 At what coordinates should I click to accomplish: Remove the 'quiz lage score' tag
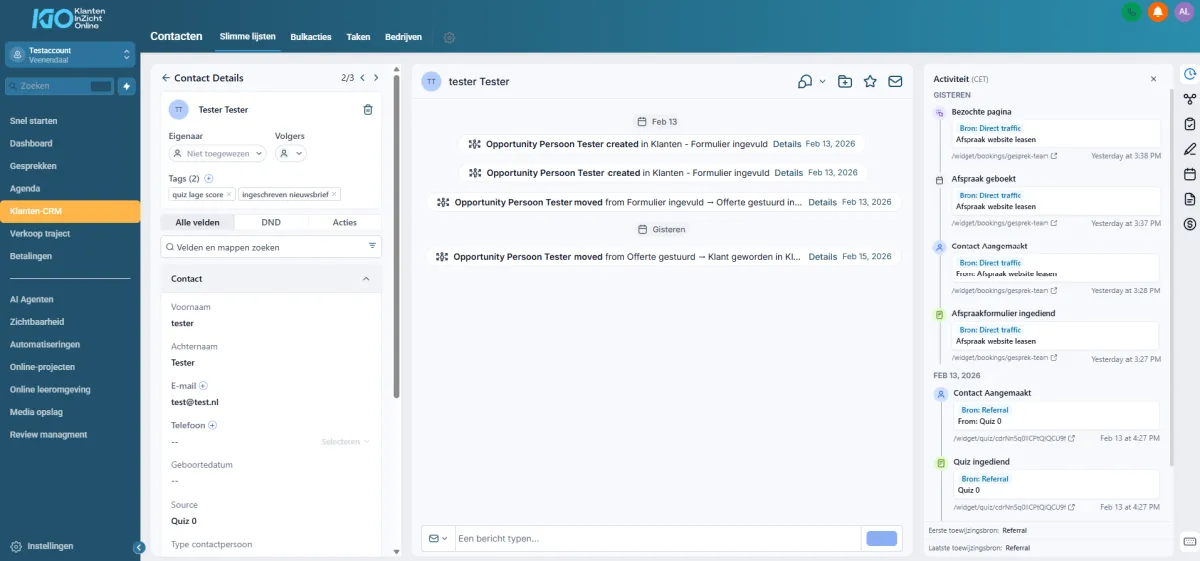pyautogui.click(x=229, y=194)
